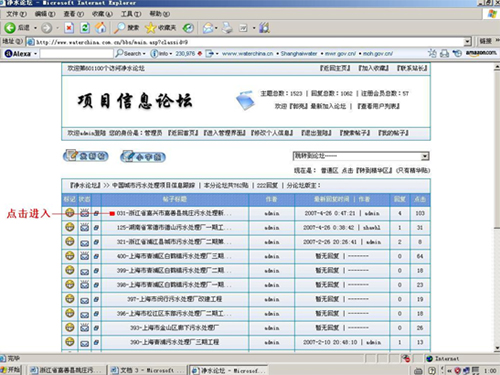Expand the address bar dropdown arrow
The width and height of the screenshot is (500, 375).
467,42
